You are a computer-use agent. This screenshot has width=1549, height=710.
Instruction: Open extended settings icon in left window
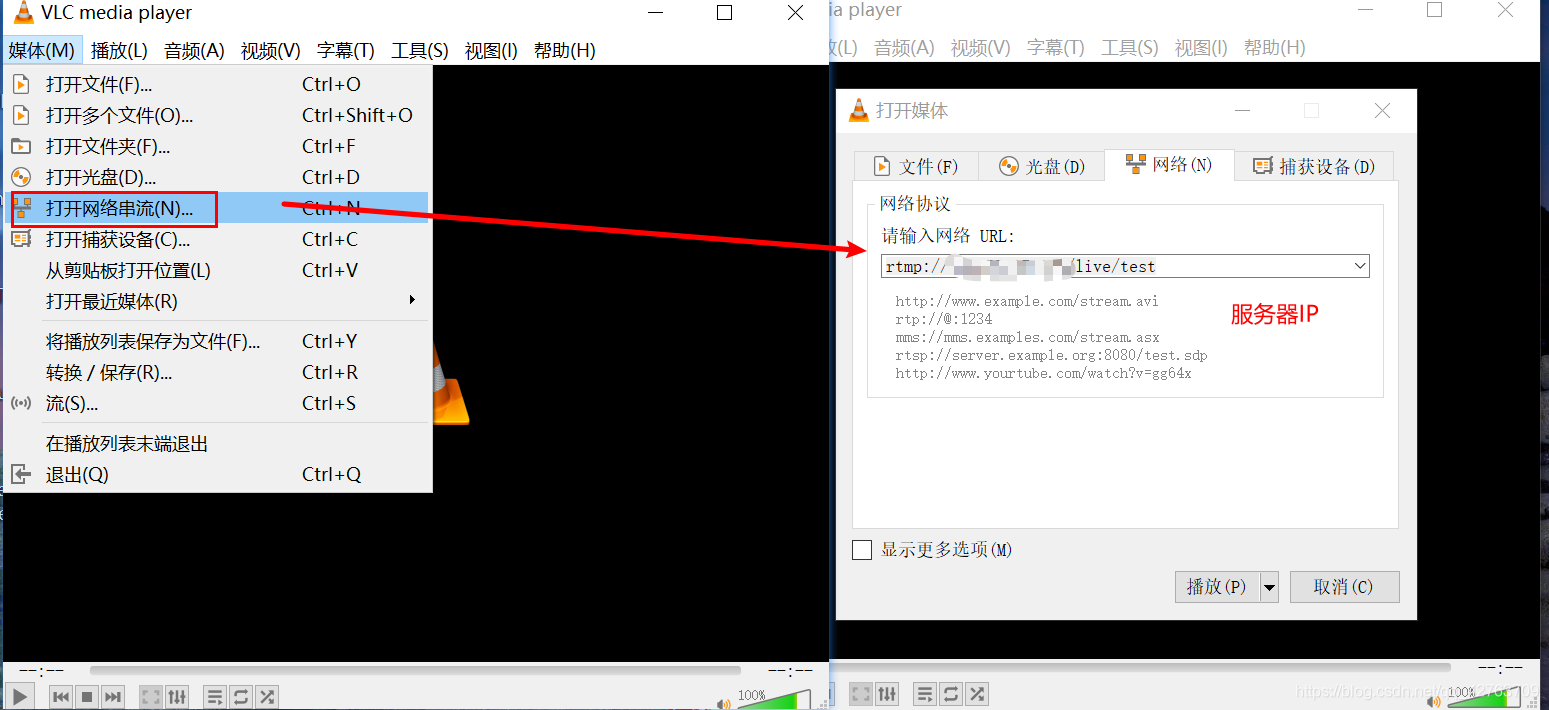177,696
